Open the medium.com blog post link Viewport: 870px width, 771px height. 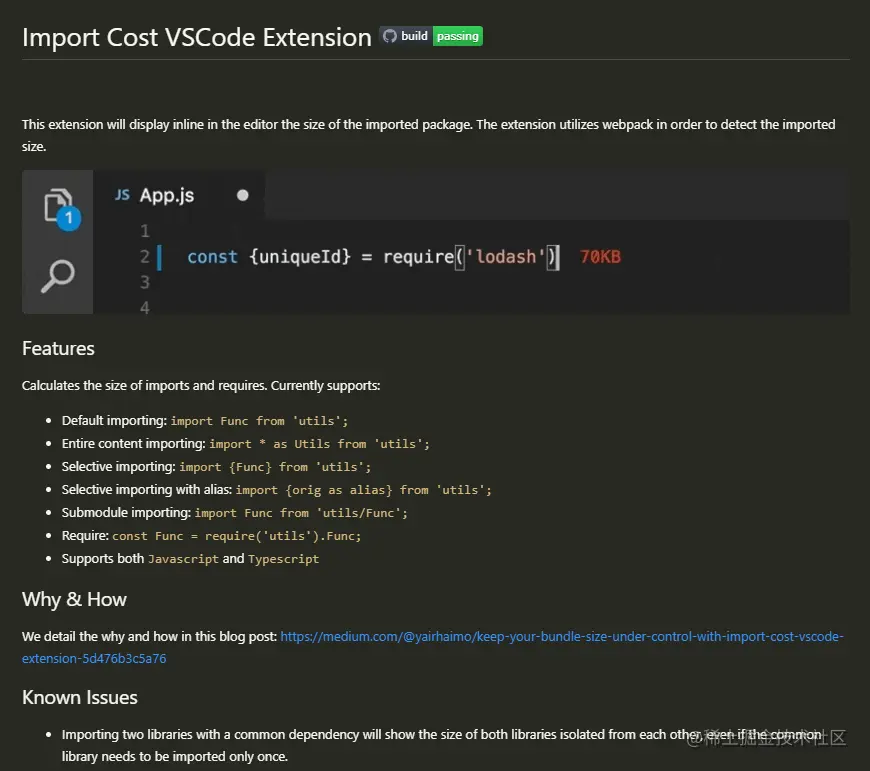pyautogui.click(x=432, y=647)
